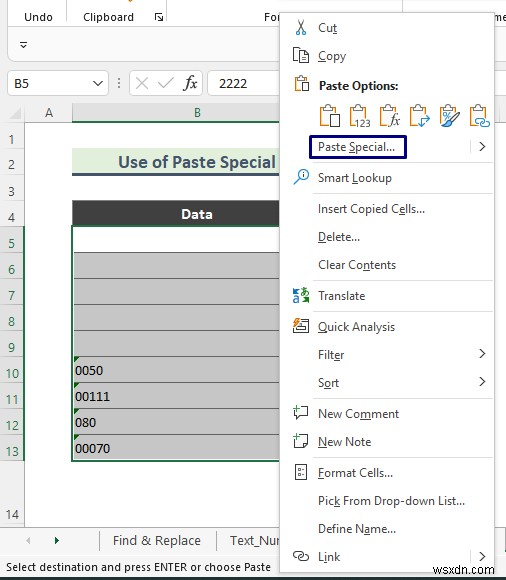Choose the Paste Link icon

click(x=479, y=116)
